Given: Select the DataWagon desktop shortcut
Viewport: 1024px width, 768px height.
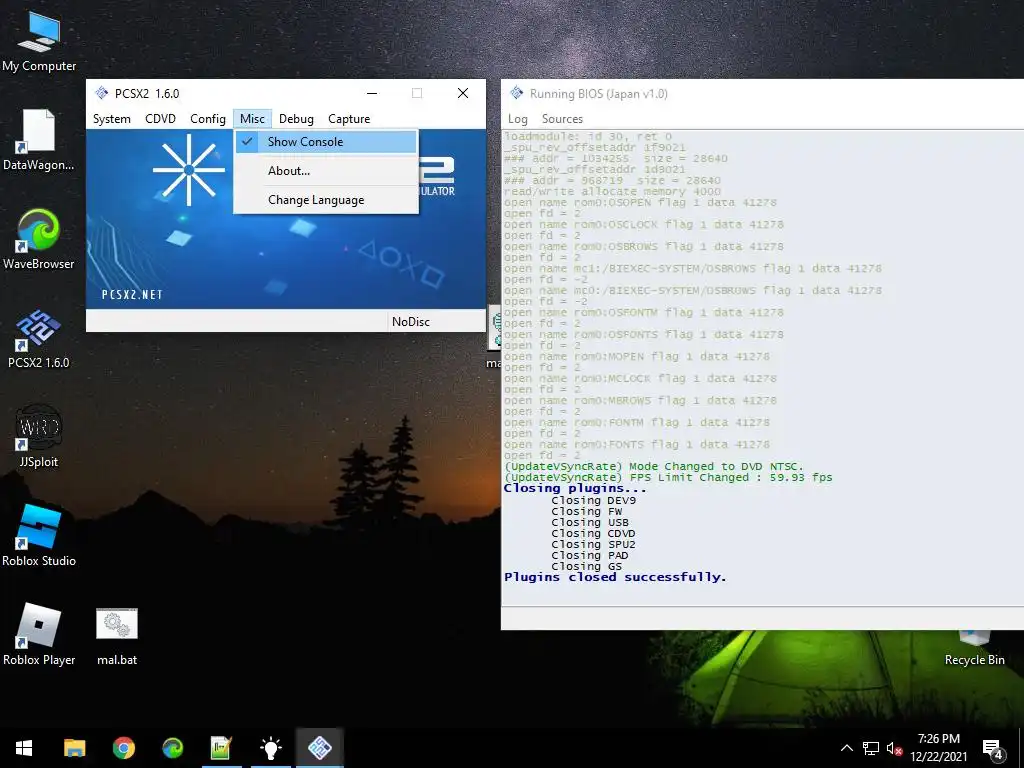Looking at the screenshot, I should point(39,140).
